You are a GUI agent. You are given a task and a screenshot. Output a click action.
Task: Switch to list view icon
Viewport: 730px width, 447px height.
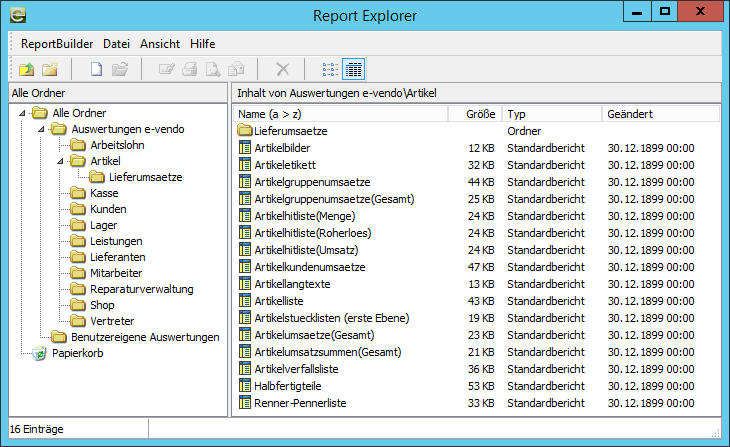(x=330, y=69)
